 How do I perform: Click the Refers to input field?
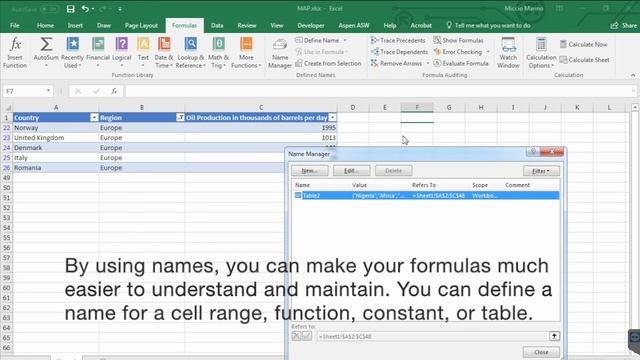coord(433,336)
